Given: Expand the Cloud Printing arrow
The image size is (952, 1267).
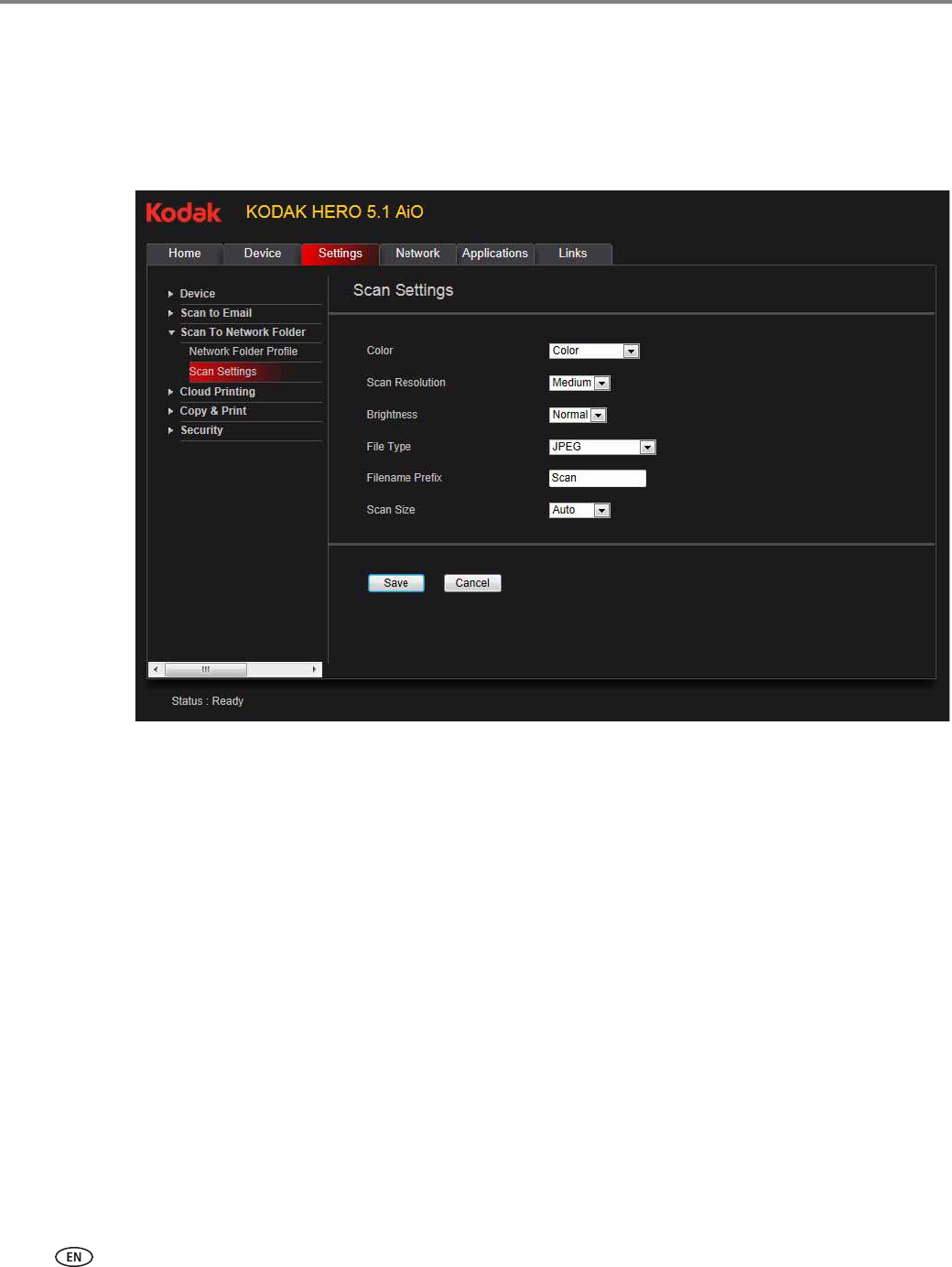Looking at the screenshot, I should [x=170, y=392].
